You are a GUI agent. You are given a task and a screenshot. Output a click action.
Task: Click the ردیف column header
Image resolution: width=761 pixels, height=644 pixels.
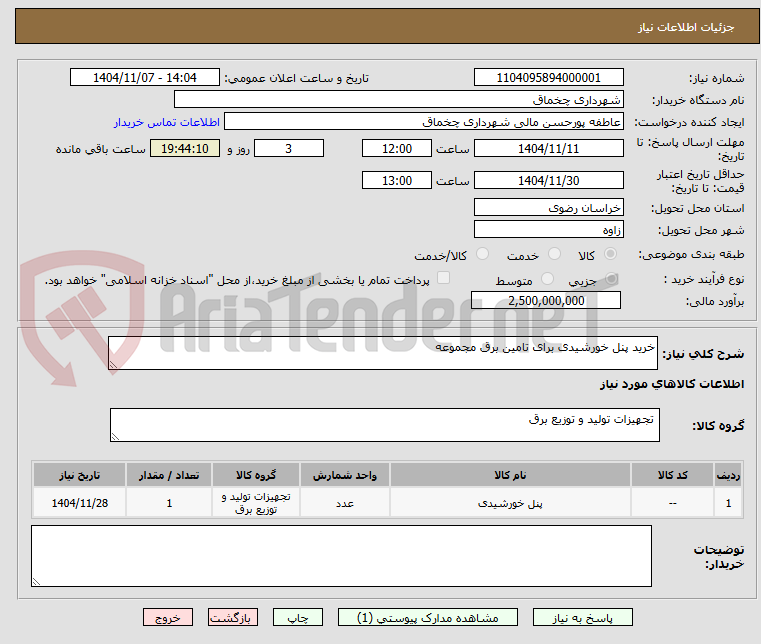pyautogui.click(x=728, y=475)
